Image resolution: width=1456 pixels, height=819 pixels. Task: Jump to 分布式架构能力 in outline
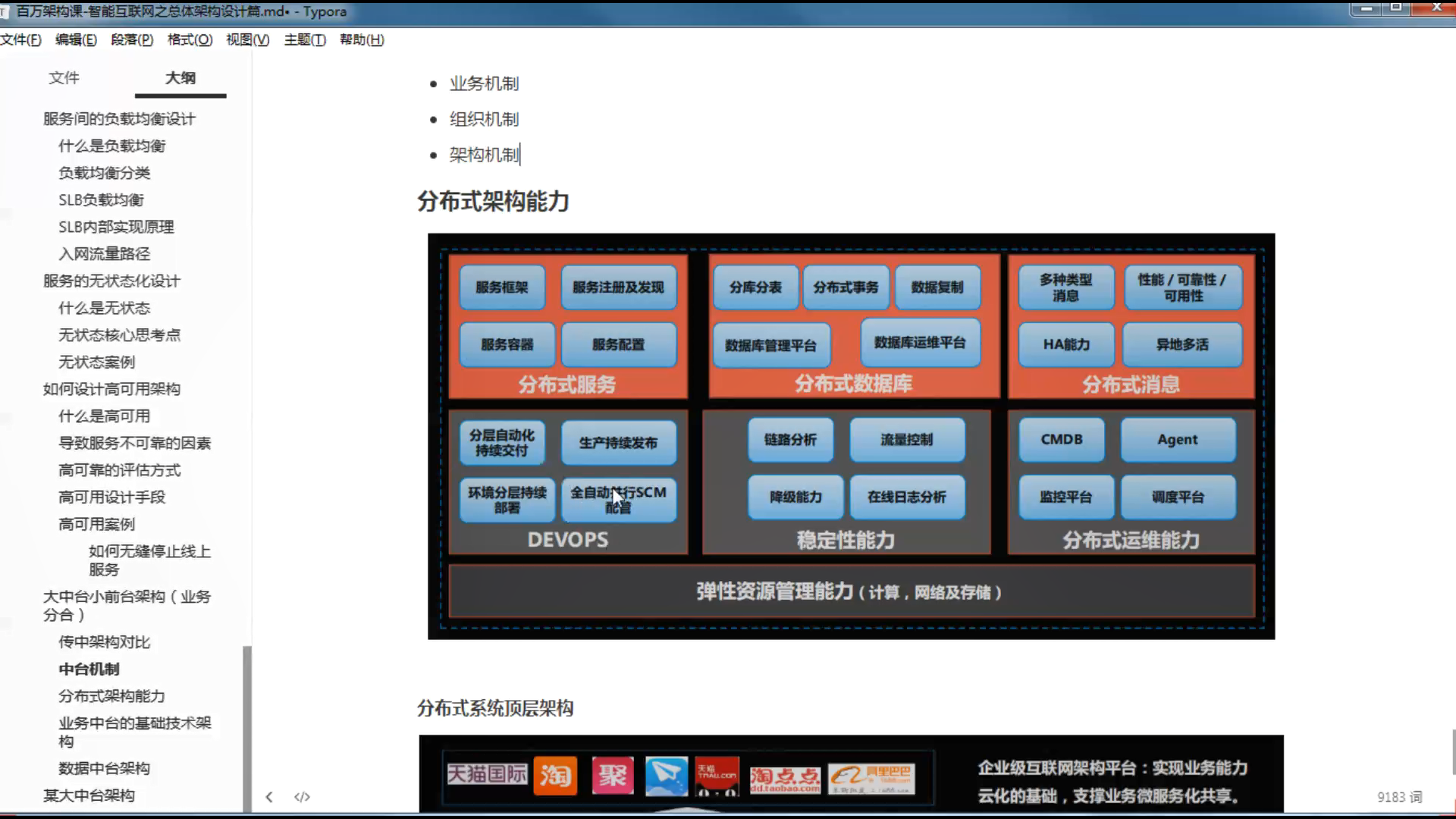tap(111, 695)
